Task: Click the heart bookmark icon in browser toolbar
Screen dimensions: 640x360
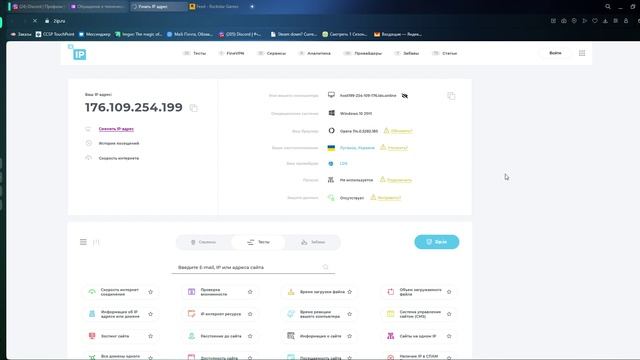Action: tap(595, 21)
